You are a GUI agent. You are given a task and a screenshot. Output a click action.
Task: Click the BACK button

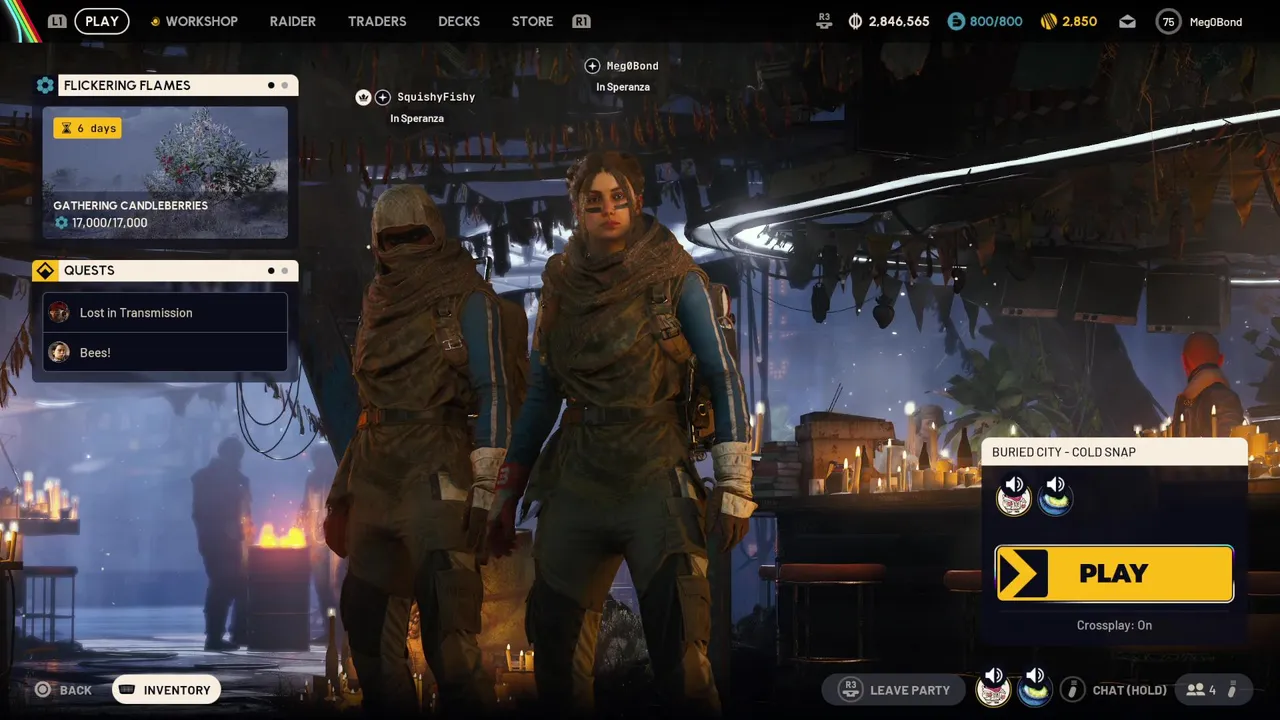[x=64, y=690]
